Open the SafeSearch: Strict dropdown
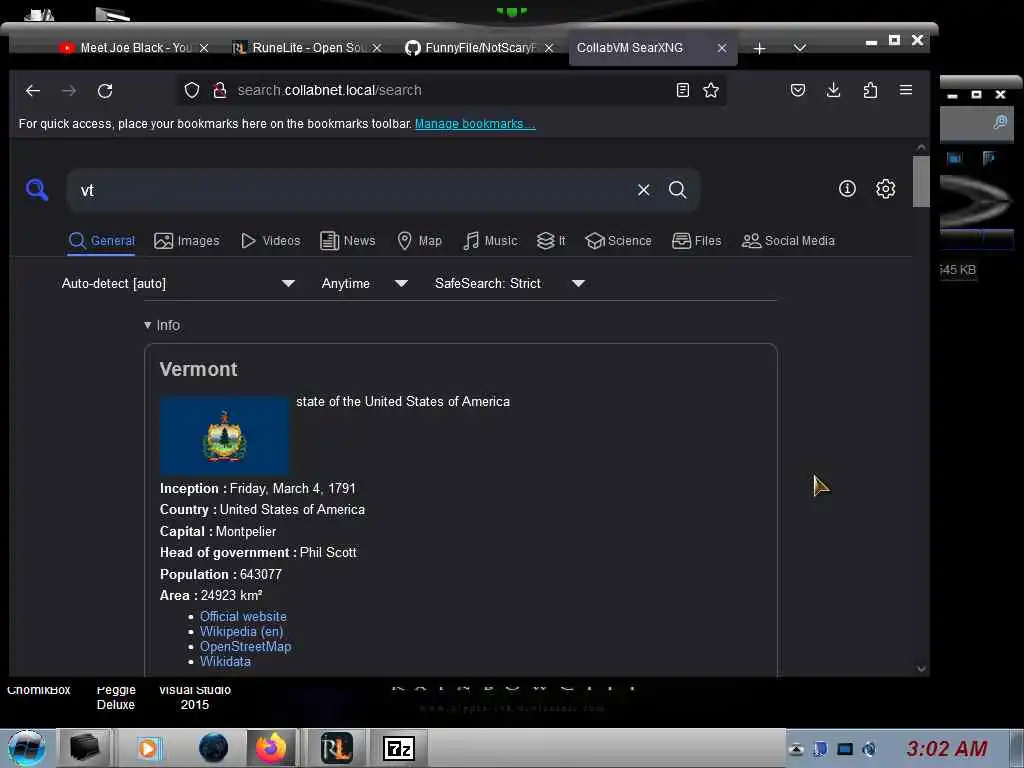The width and height of the screenshot is (1024, 768). coord(509,283)
